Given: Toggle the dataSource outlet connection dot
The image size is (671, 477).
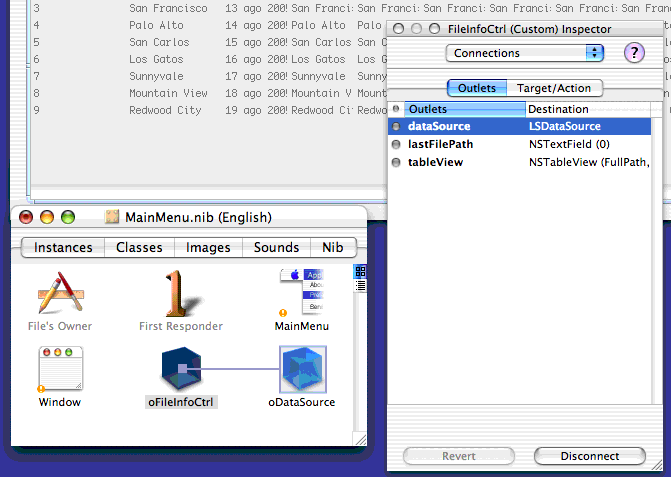Looking at the screenshot, I should (x=397, y=127).
